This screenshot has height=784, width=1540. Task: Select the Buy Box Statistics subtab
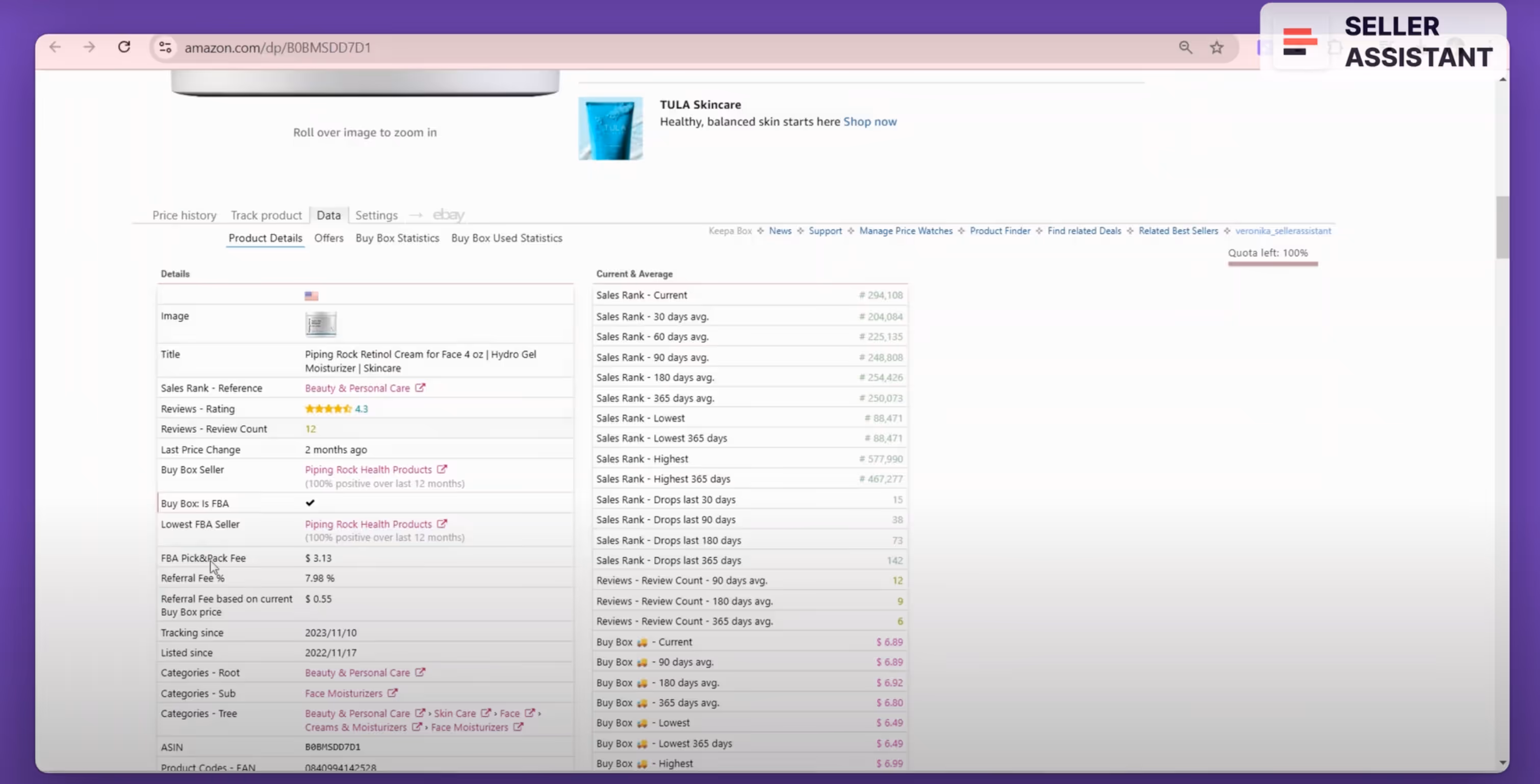tap(397, 238)
